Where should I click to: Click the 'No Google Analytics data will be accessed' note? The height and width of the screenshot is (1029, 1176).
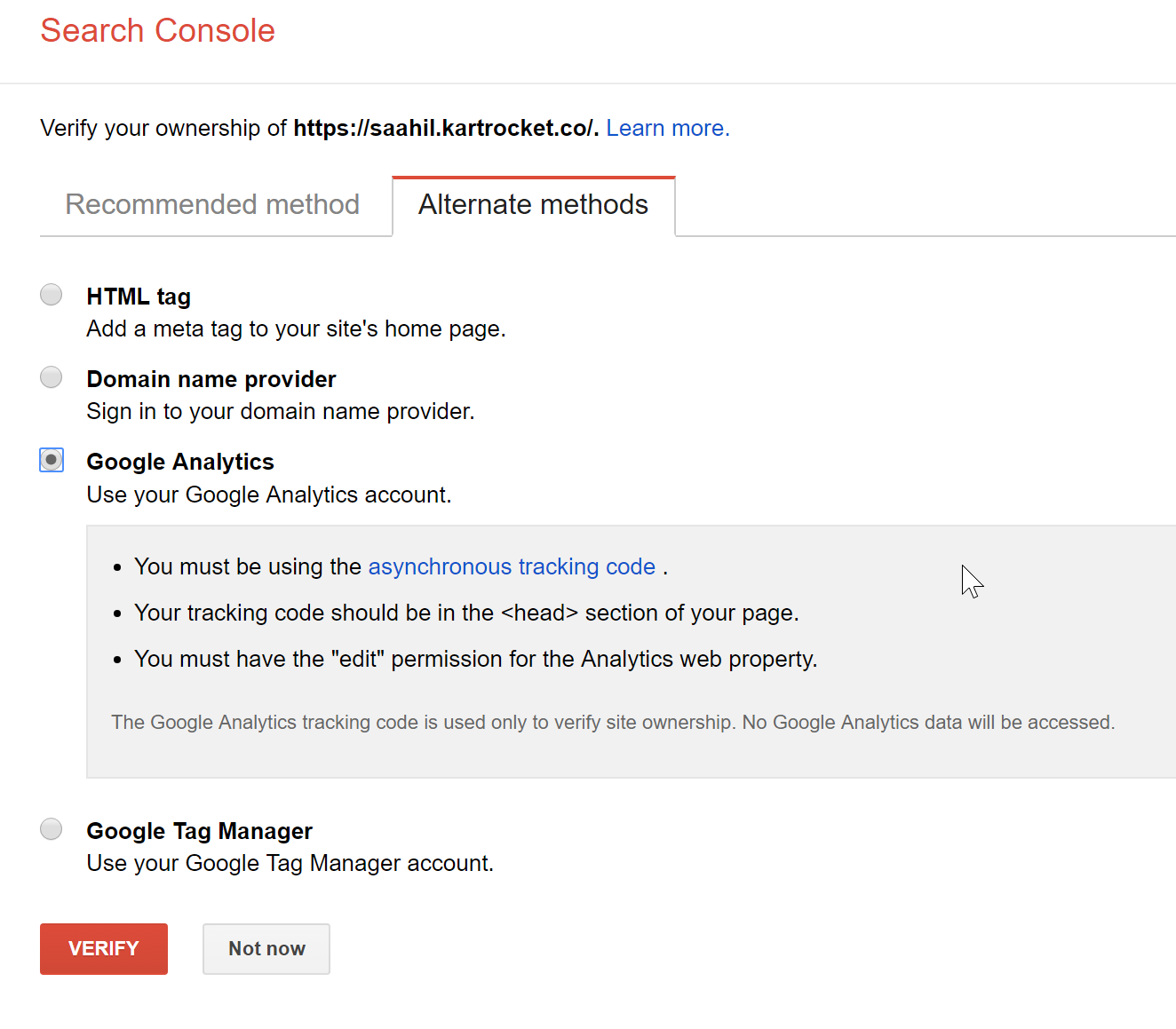coord(613,723)
